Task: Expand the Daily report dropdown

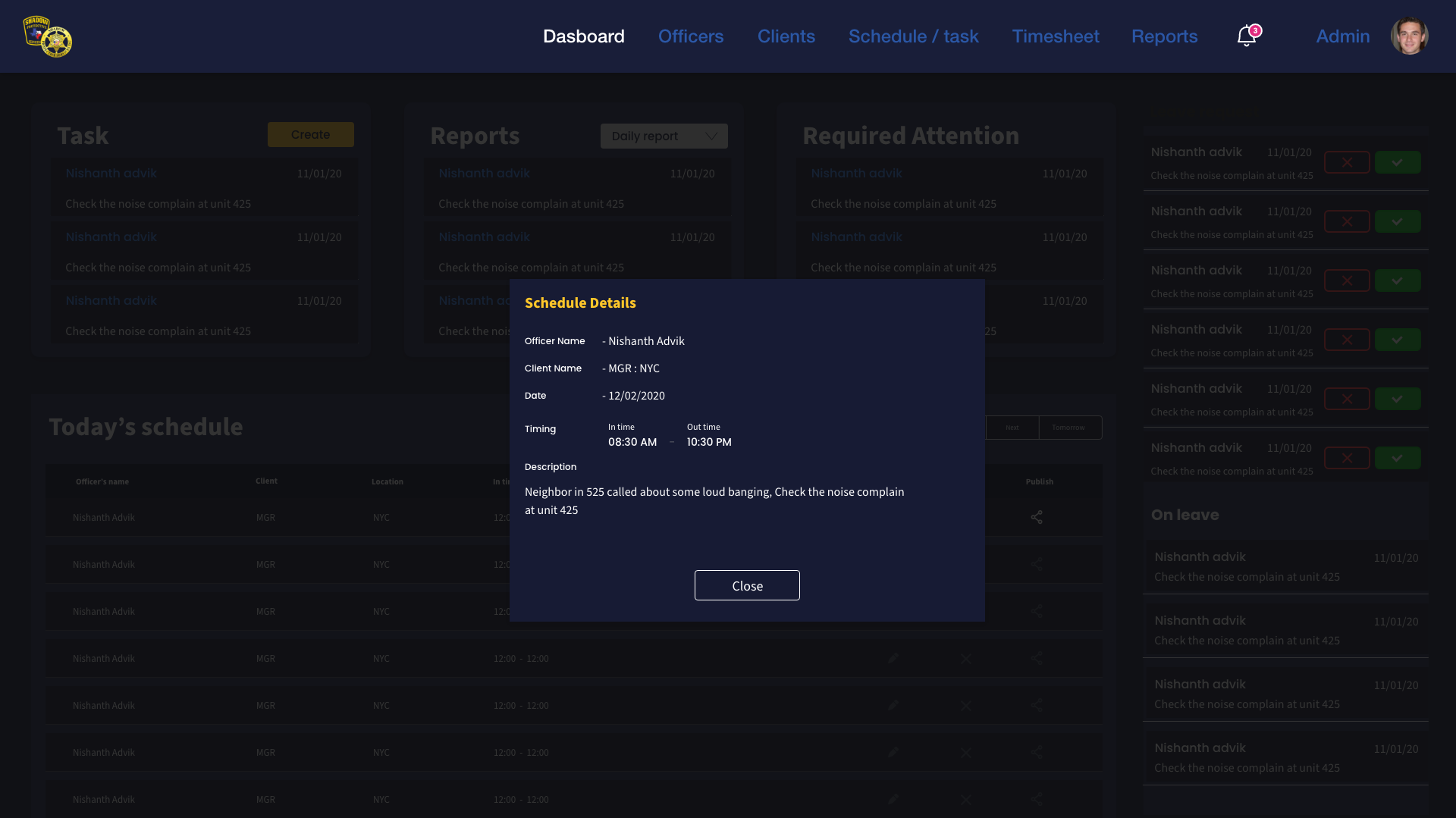Action: (664, 136)
